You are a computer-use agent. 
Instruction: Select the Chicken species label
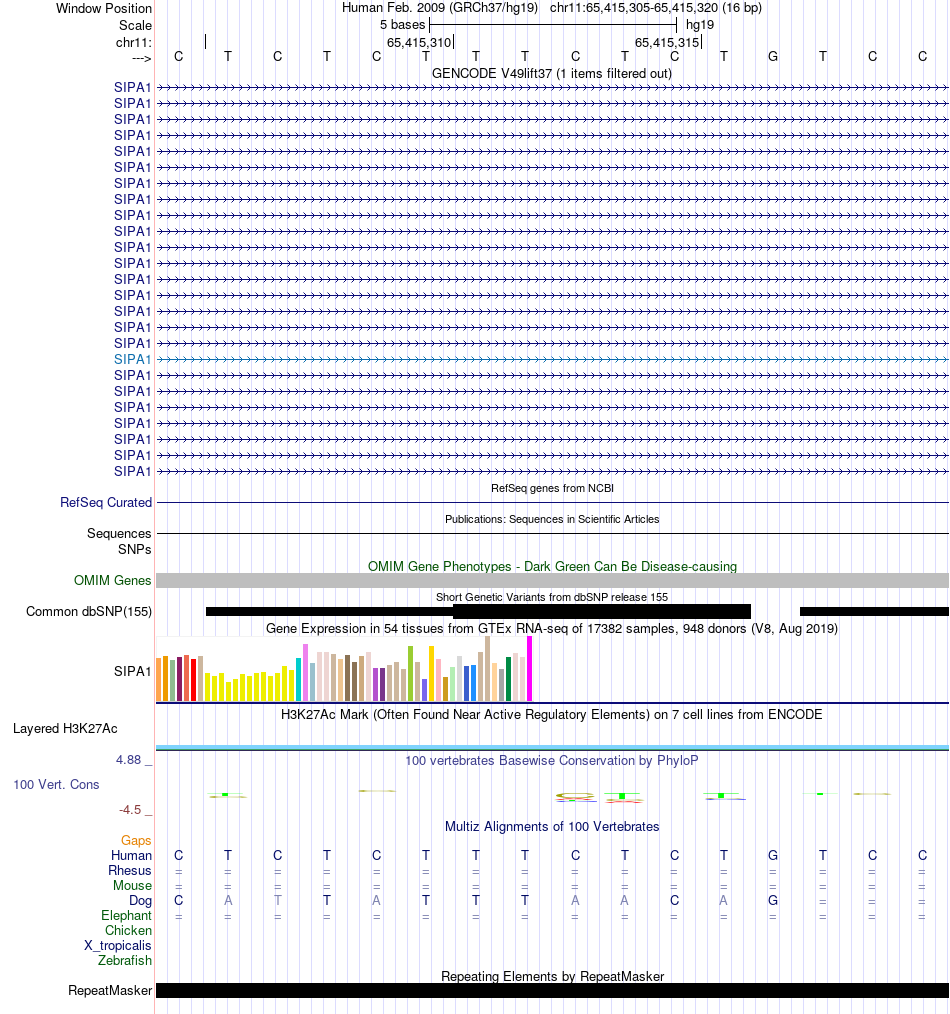click(x=129, y=931)
